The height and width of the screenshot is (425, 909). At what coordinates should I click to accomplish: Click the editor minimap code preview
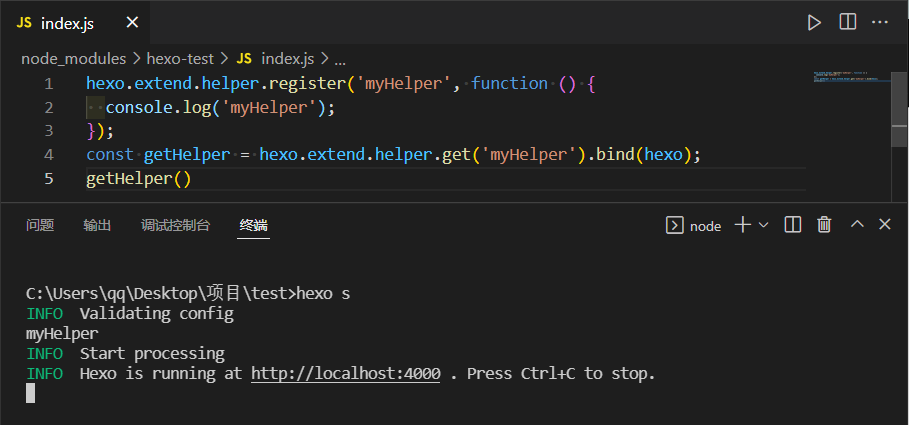848,76
